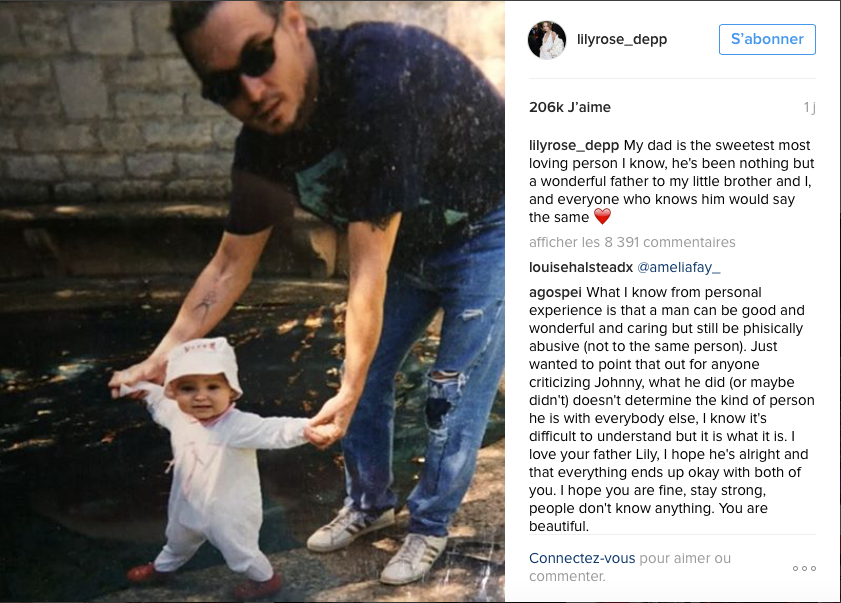Click the agospei comment text body
841x603 pixels.
[x=672, y=409]
